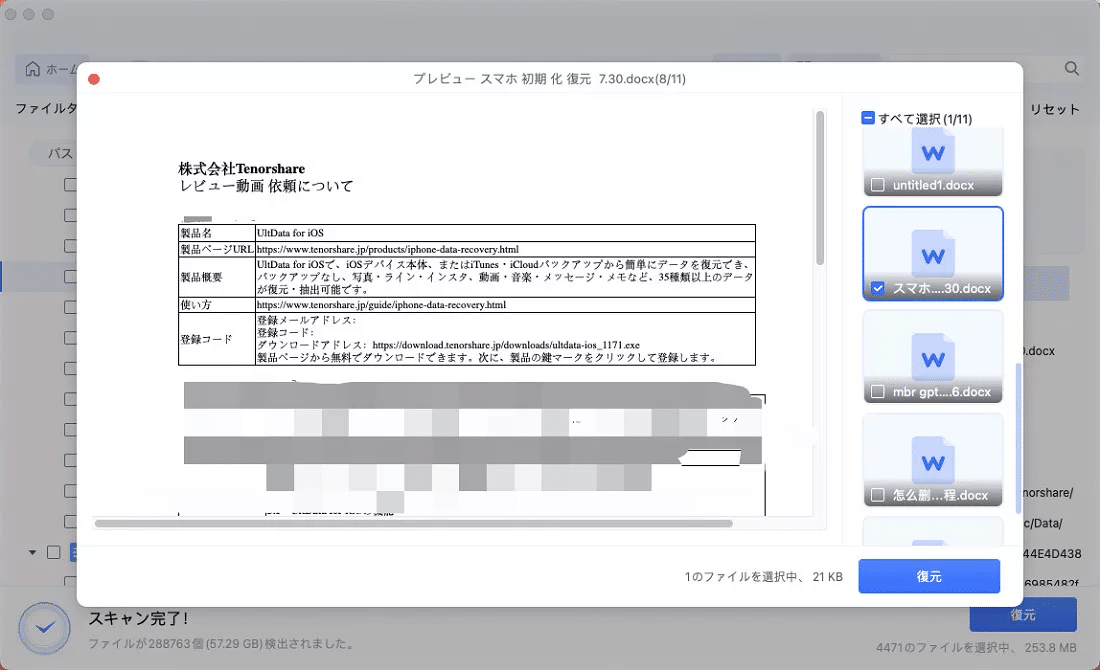Click the 製品ページURL link in document
Screen dimensions: 1100x670
coord(388,249)
